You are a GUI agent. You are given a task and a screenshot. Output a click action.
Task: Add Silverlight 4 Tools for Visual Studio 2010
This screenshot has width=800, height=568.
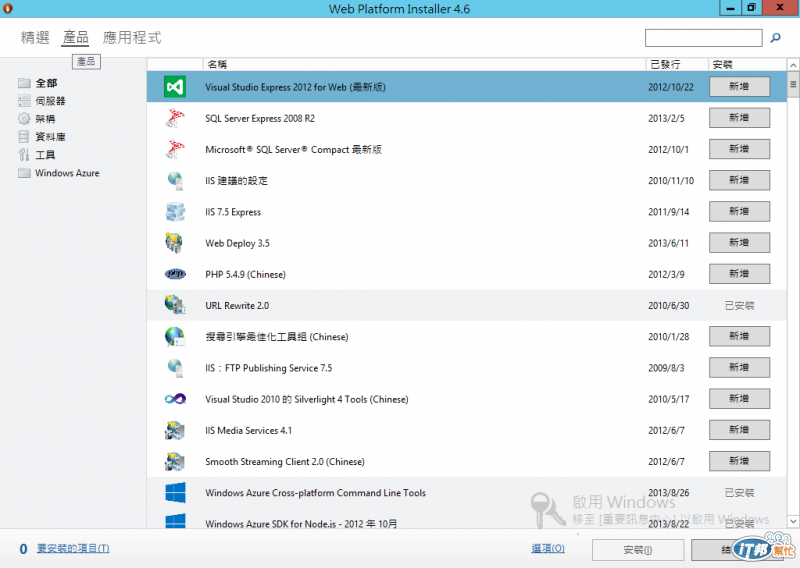pyautogui.click(x=739, y=399)
